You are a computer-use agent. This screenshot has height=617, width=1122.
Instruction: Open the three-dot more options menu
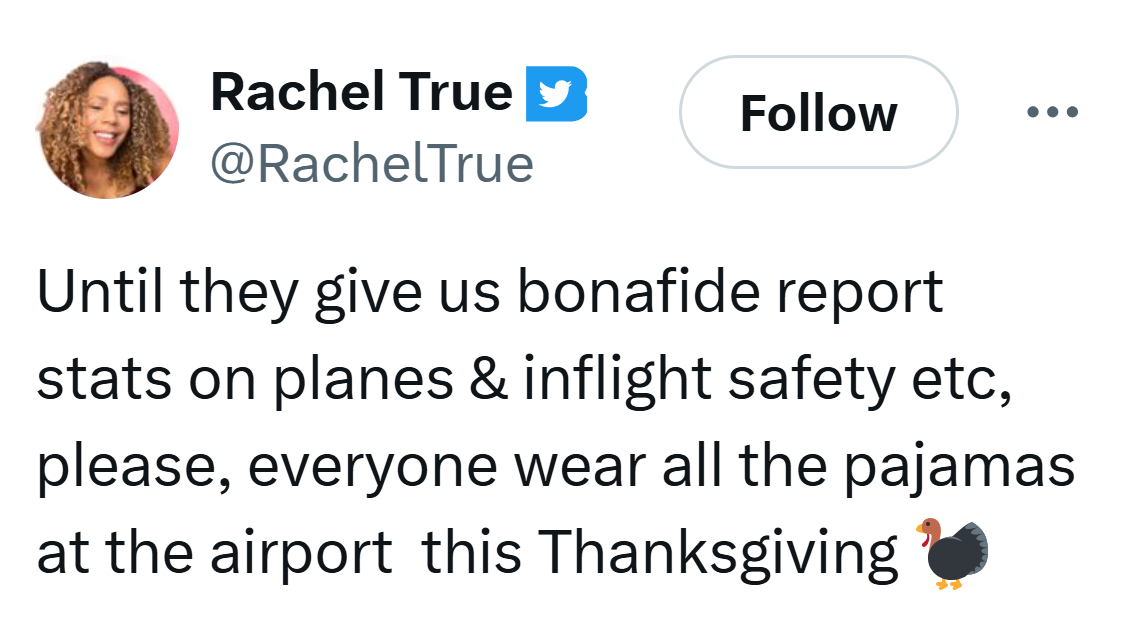pyautogui.click(x=1052, y=111)
